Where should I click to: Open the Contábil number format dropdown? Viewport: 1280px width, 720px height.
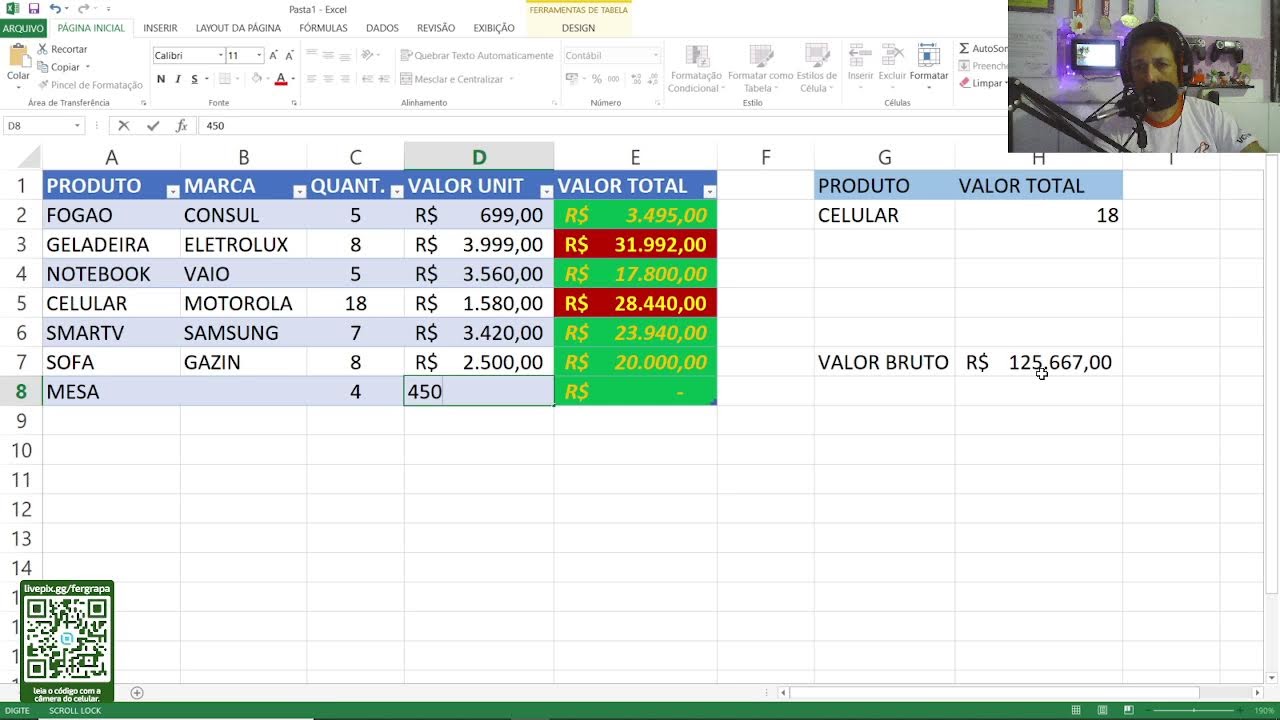pyautogui.click(x=656, y=56)
